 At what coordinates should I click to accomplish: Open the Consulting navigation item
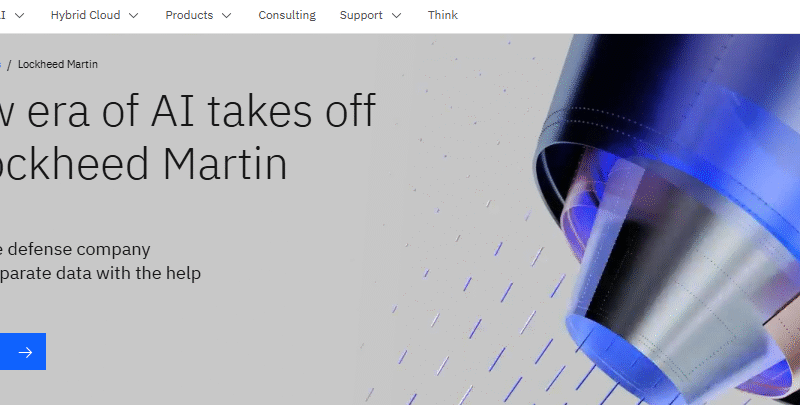tap(287, 15)
